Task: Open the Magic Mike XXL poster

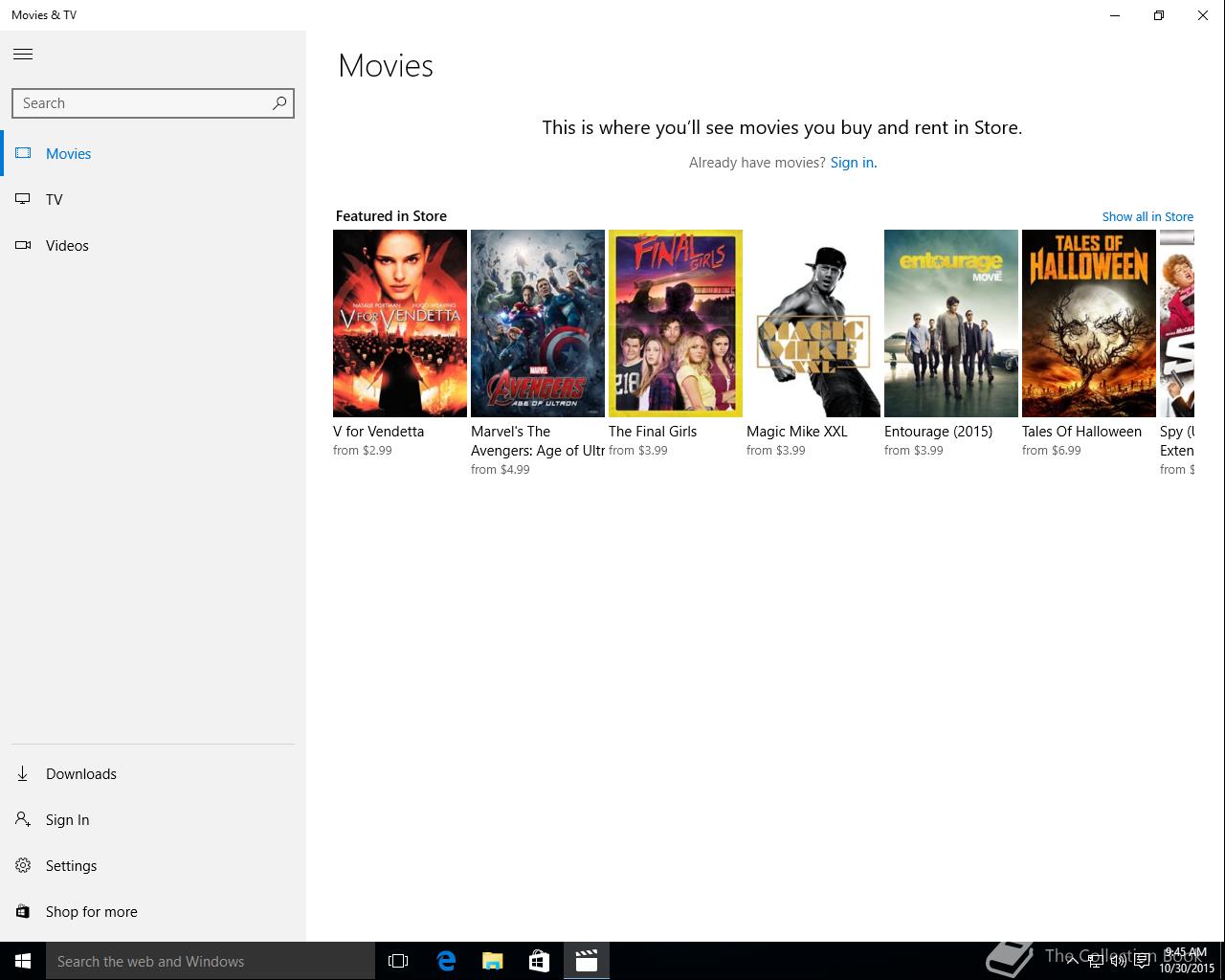Action: click(x=813, y=323)
